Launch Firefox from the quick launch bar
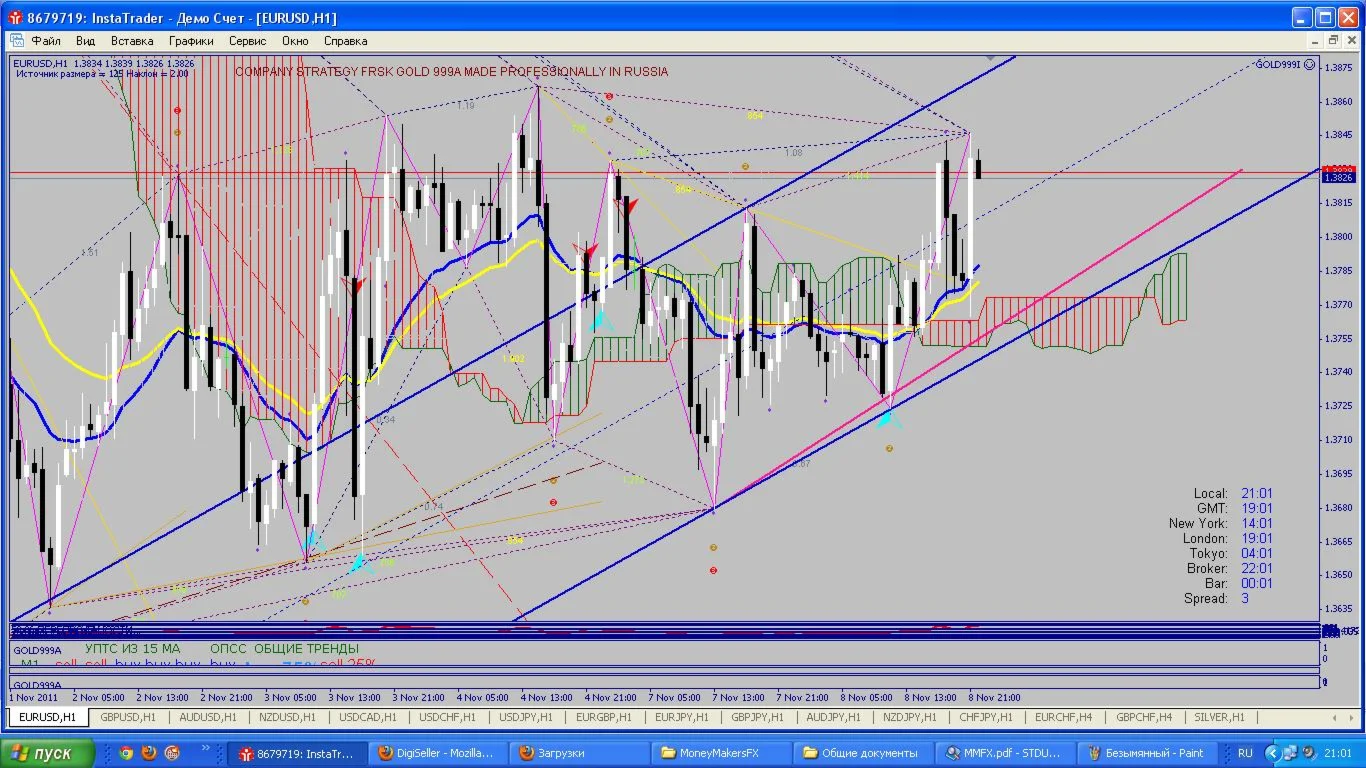This screenshot has height=768, width=1366. [149, 753]
